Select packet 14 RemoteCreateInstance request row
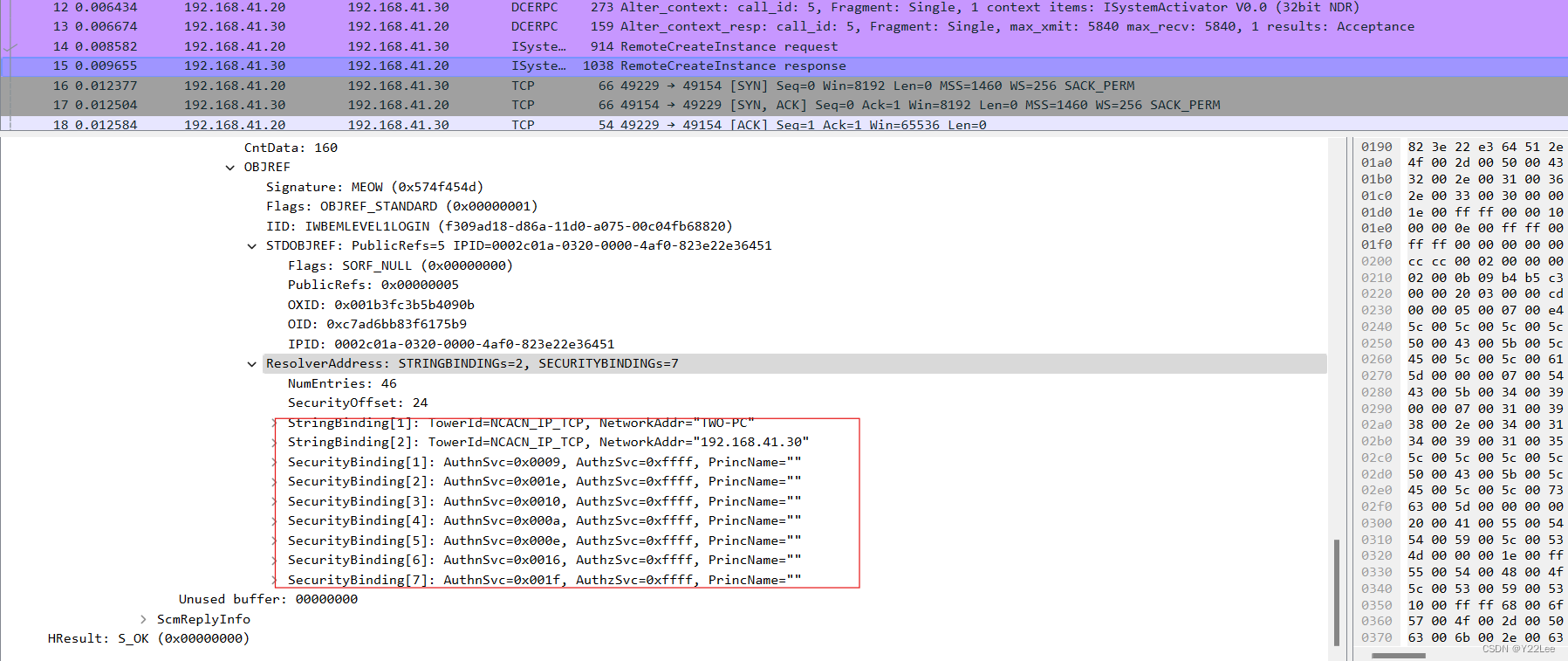Image resolution: width=1568 pixels, height=661 pixels. pos(784,46)
